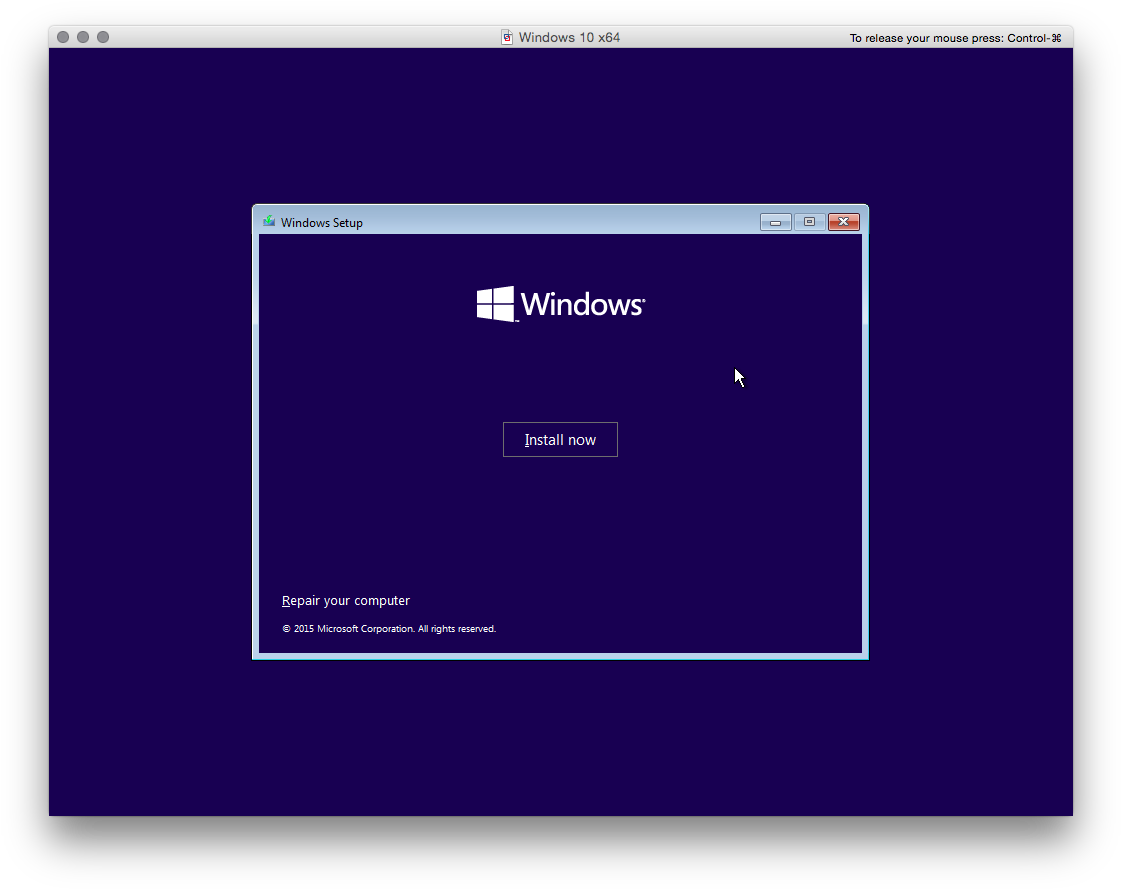
Task: Click the Windows Setup title text
Action: coord(322,222)
